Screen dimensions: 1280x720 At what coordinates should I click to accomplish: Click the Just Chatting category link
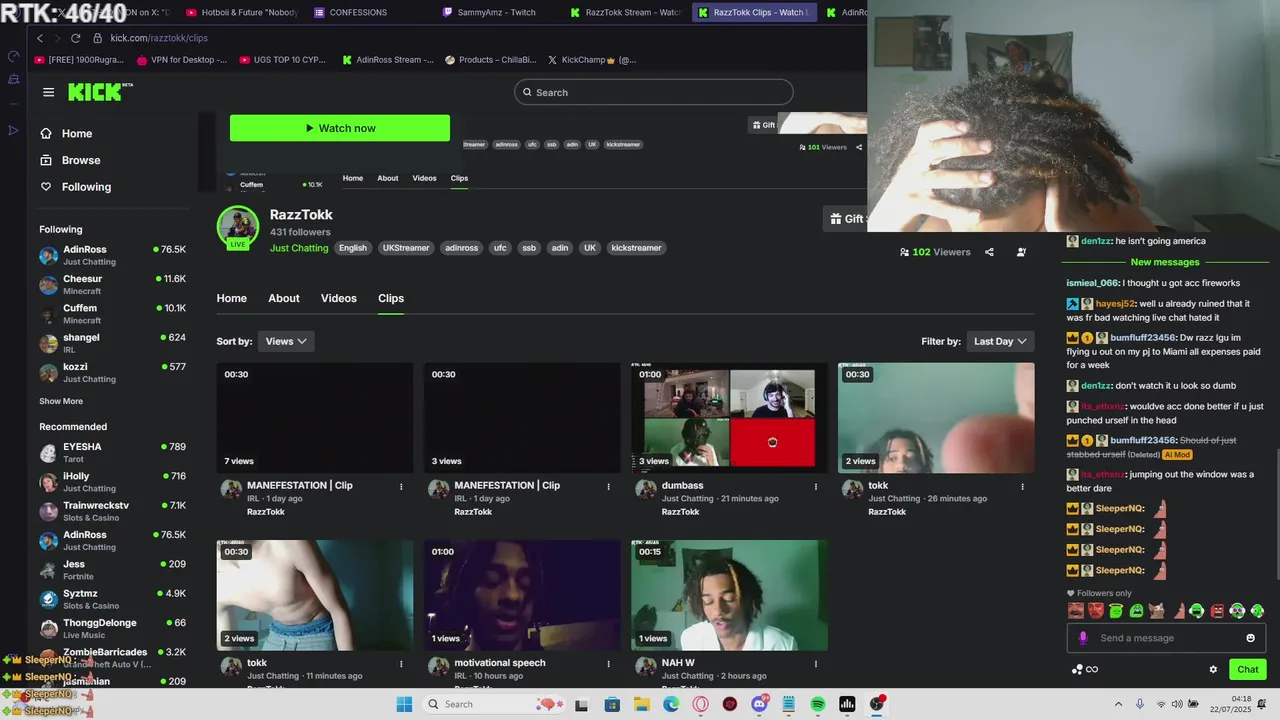(x=299, y=248)
